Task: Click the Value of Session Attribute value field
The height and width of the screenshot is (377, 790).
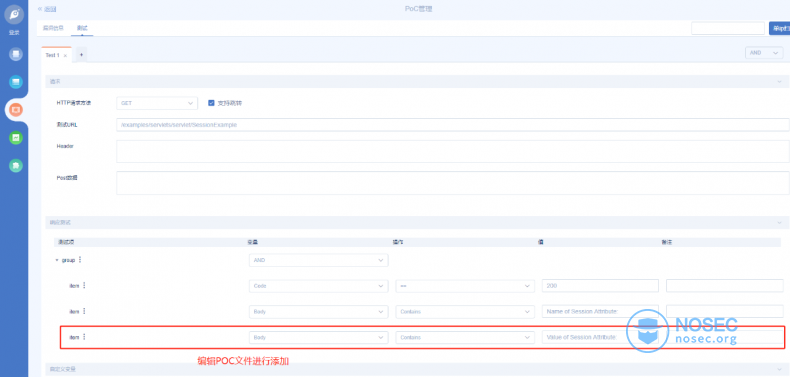Action: pyautogui.click(x=600, y=337)
